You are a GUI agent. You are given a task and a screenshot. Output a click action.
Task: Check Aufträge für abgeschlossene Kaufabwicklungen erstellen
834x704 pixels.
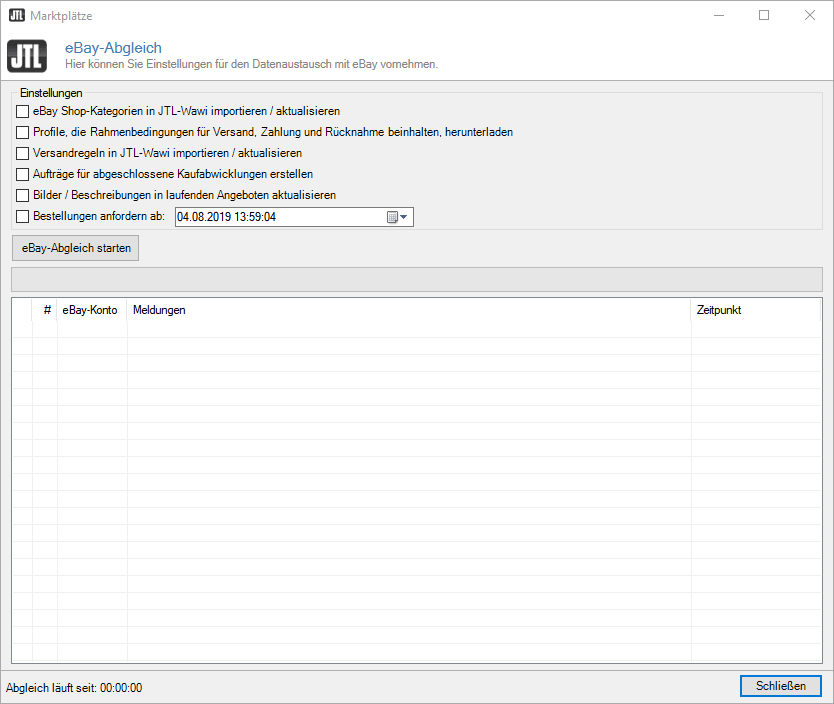coord(22,173)
